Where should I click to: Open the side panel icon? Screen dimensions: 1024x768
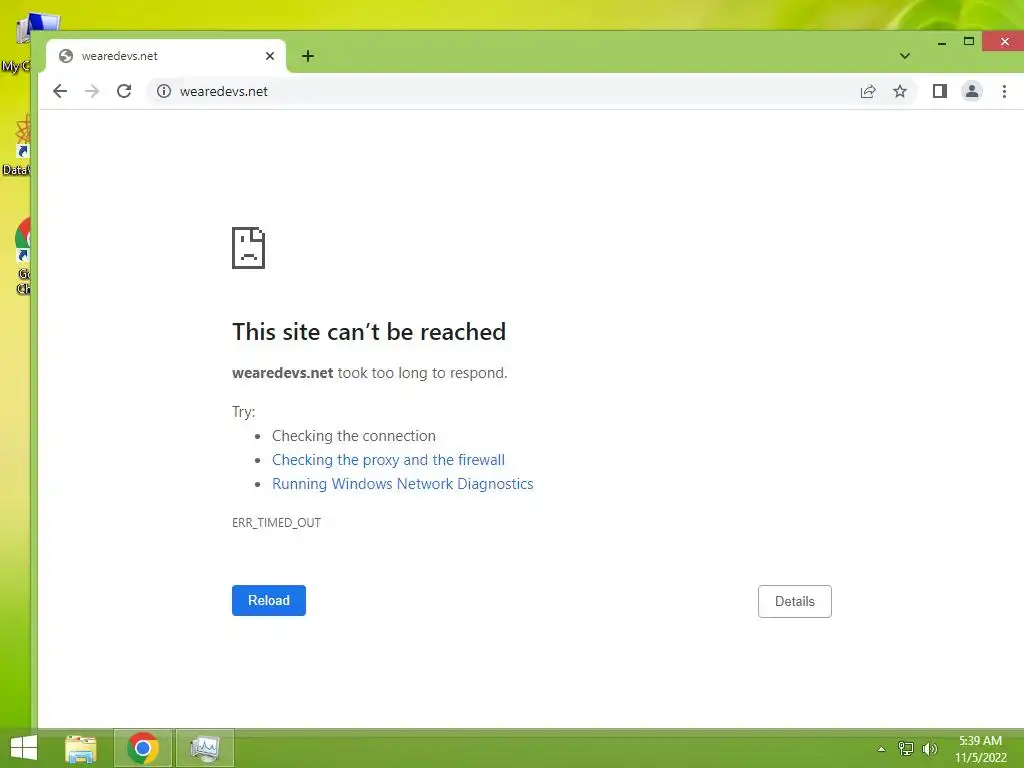click(940, 91)
